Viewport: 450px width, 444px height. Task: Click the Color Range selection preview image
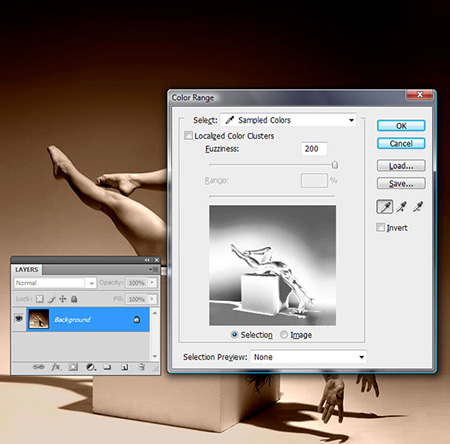[272, 265]
